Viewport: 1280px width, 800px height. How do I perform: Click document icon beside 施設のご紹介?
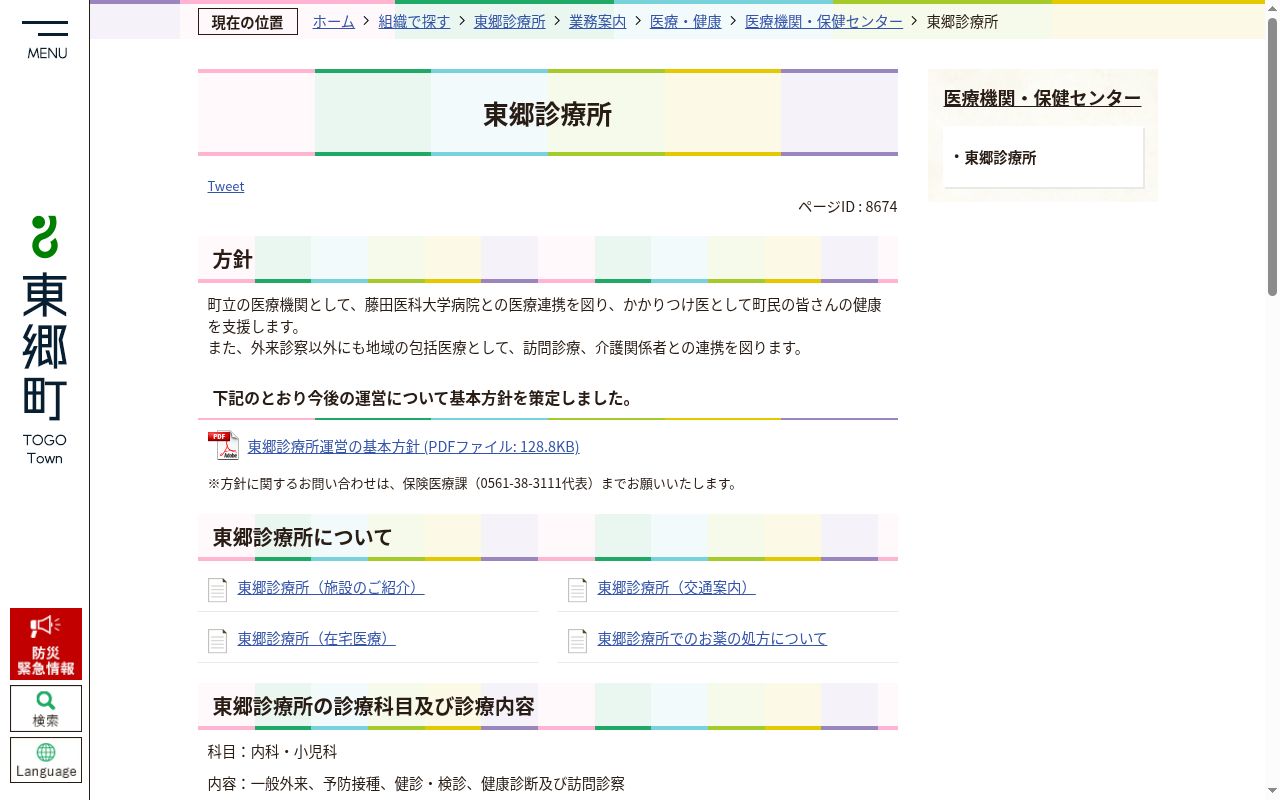pyautogui.click(x=217, y=589)
